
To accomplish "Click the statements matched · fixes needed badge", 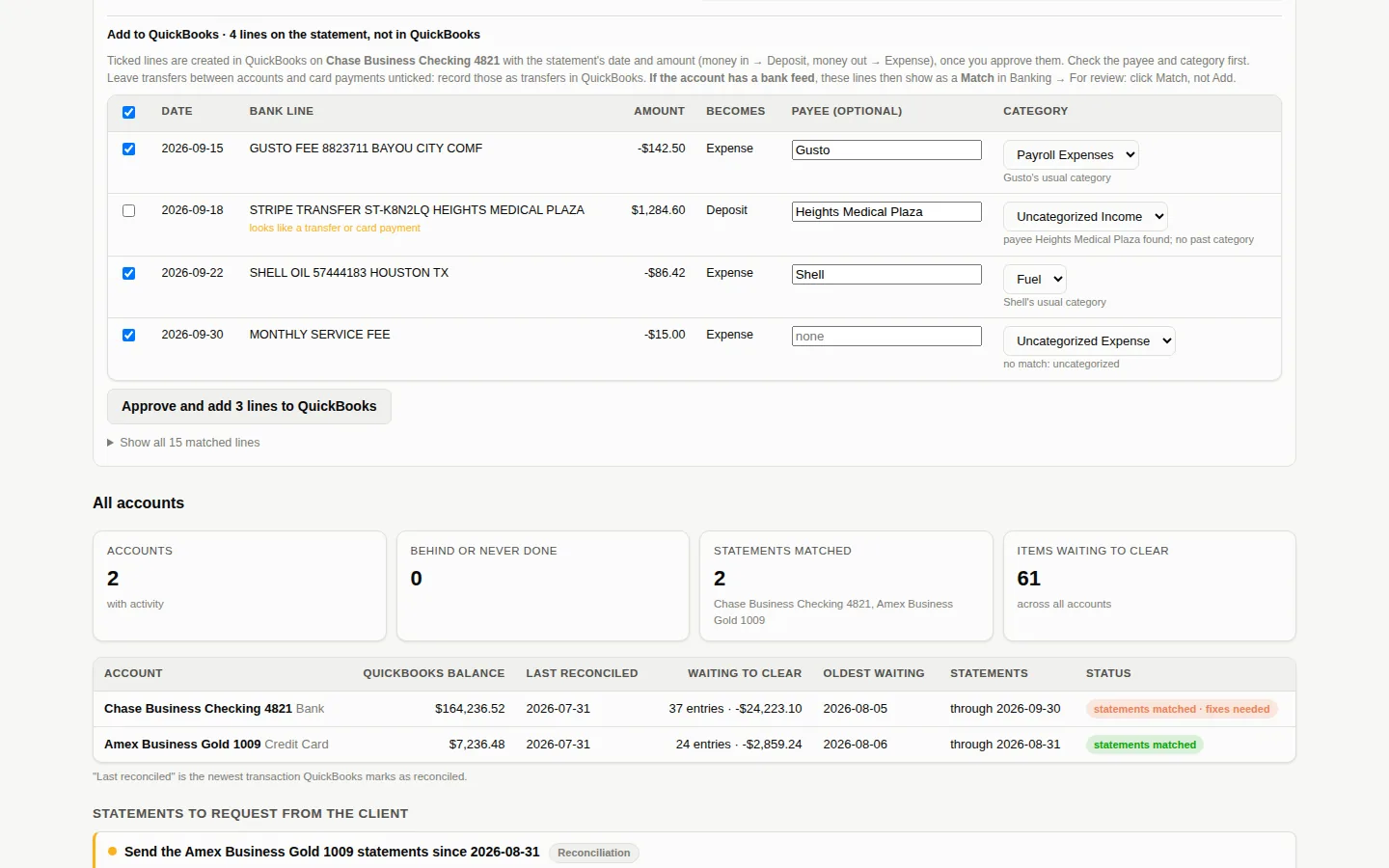I will coord(1182,709).
